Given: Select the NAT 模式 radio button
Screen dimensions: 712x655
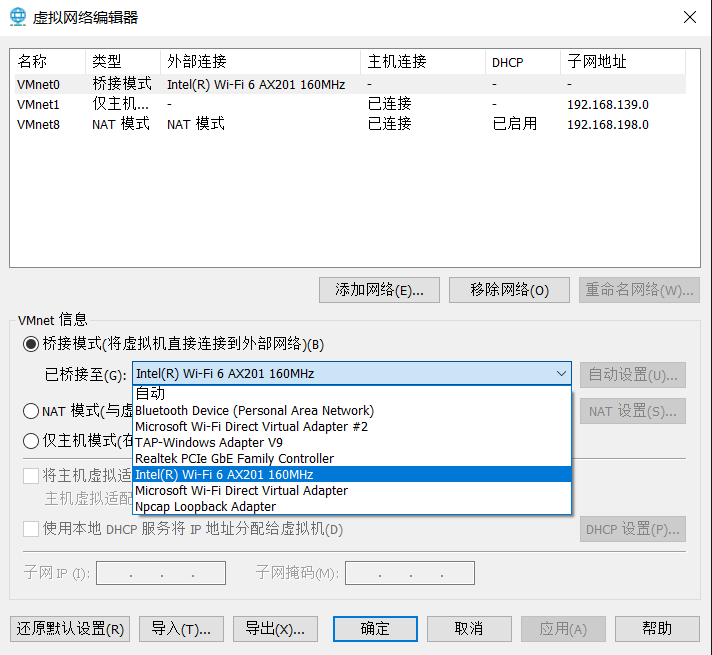Looking at the screenshot, I should (x=31, y=411).
